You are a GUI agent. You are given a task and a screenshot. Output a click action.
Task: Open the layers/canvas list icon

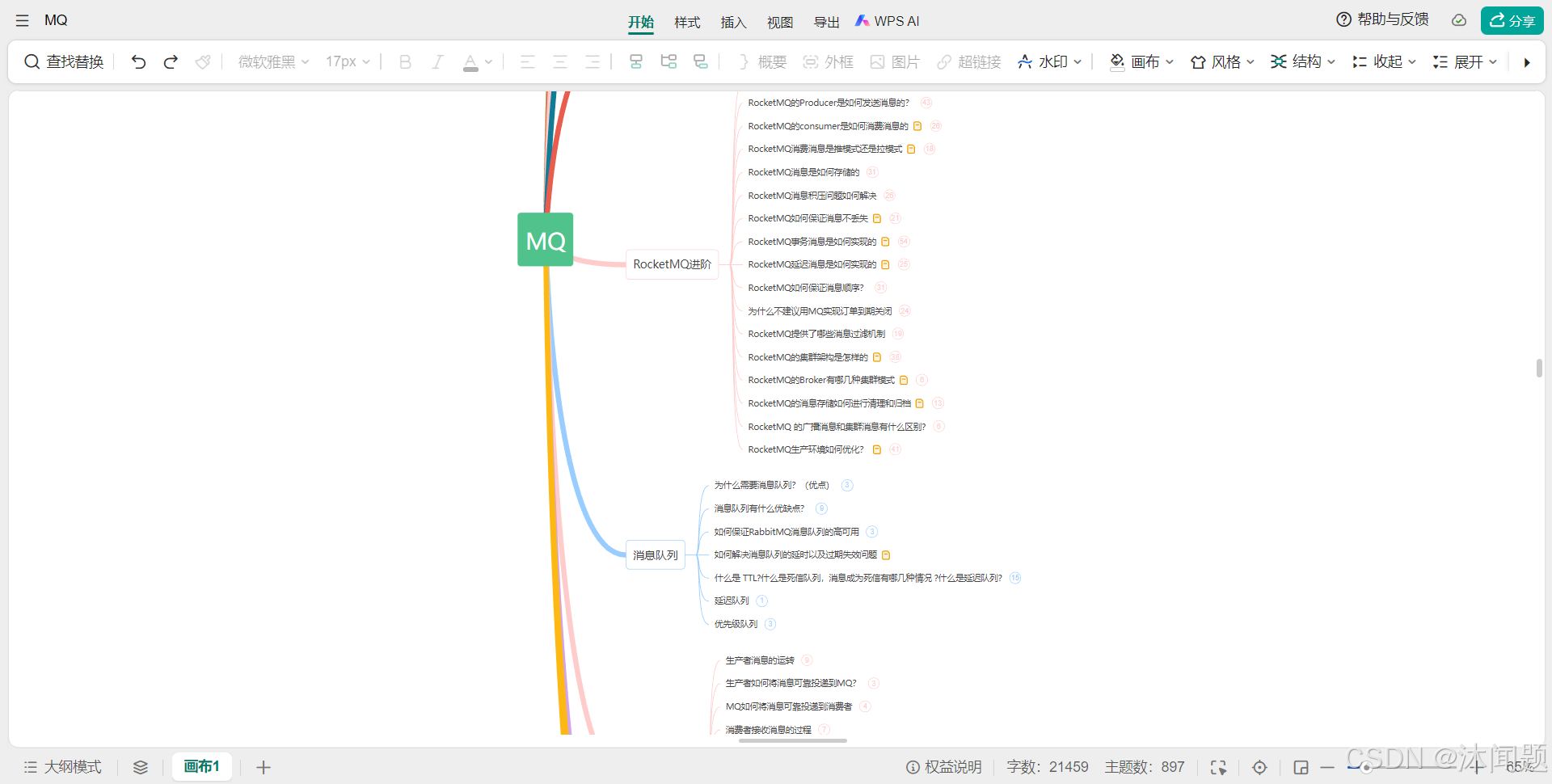141,767
